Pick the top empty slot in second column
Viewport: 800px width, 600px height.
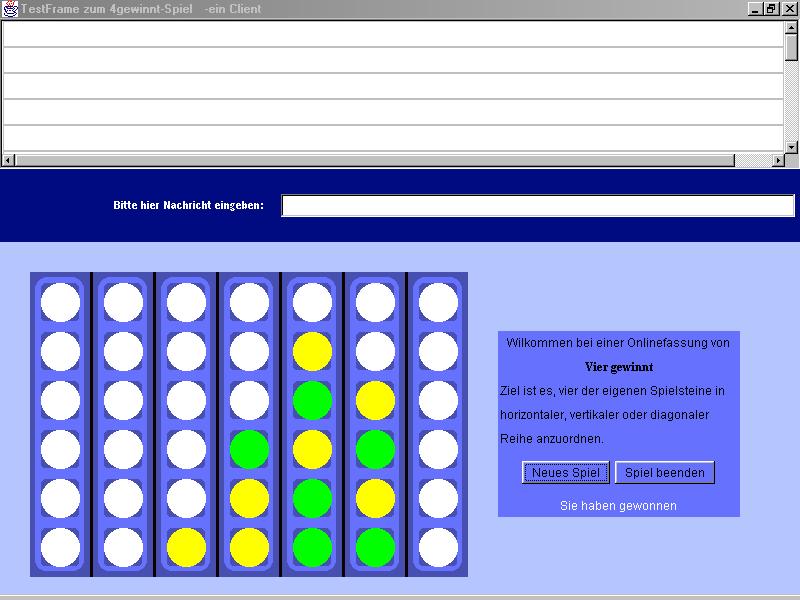tap(123, 302)
